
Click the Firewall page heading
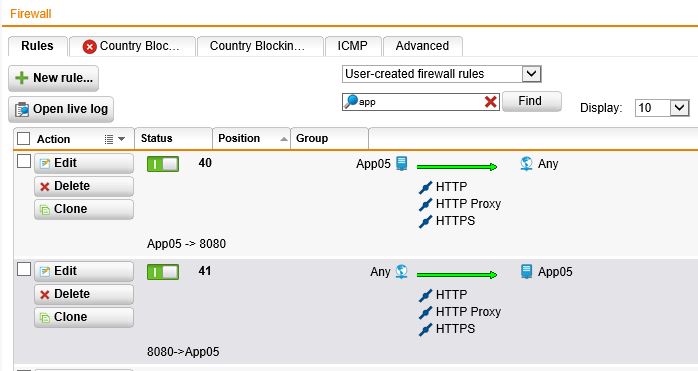(31, 14)
